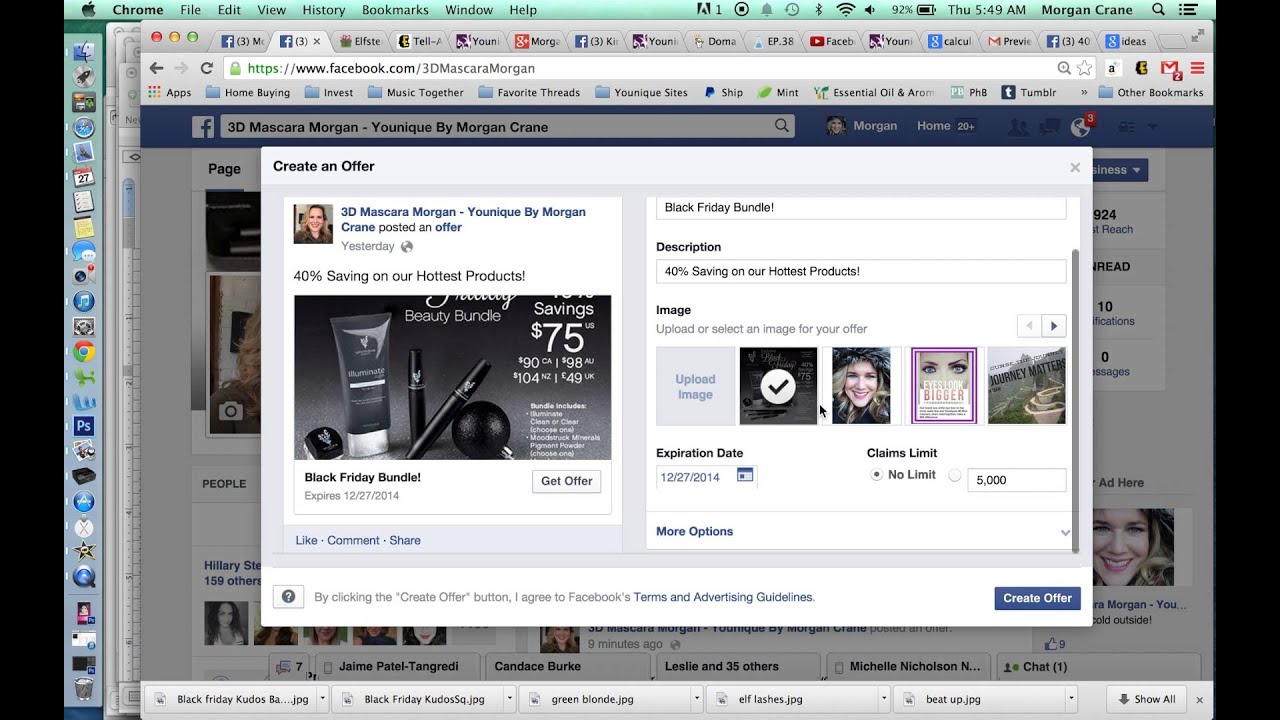Open the expiration date calendar picker

745,476
